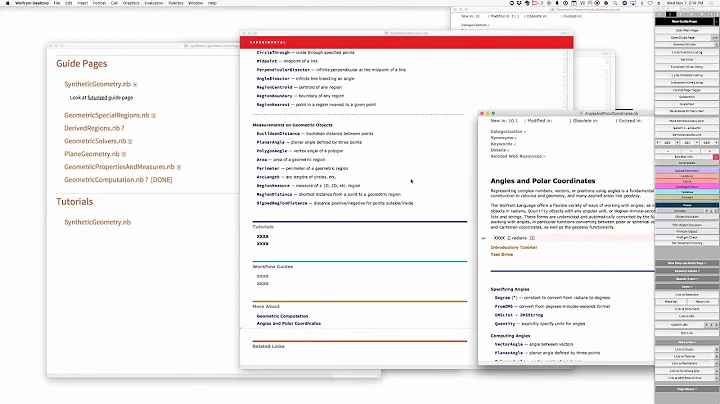Open the Evaluation menu

point(154,3)
